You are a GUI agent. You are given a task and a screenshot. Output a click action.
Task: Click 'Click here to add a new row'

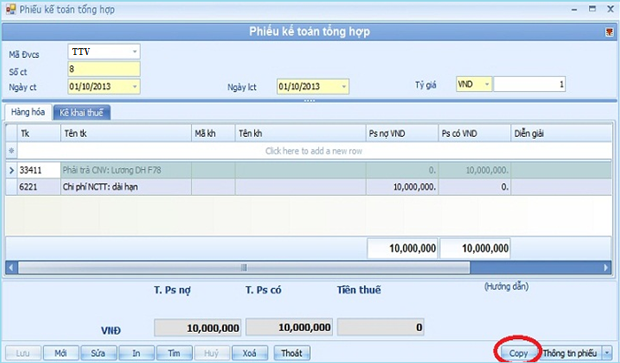[x=314, y=151]
